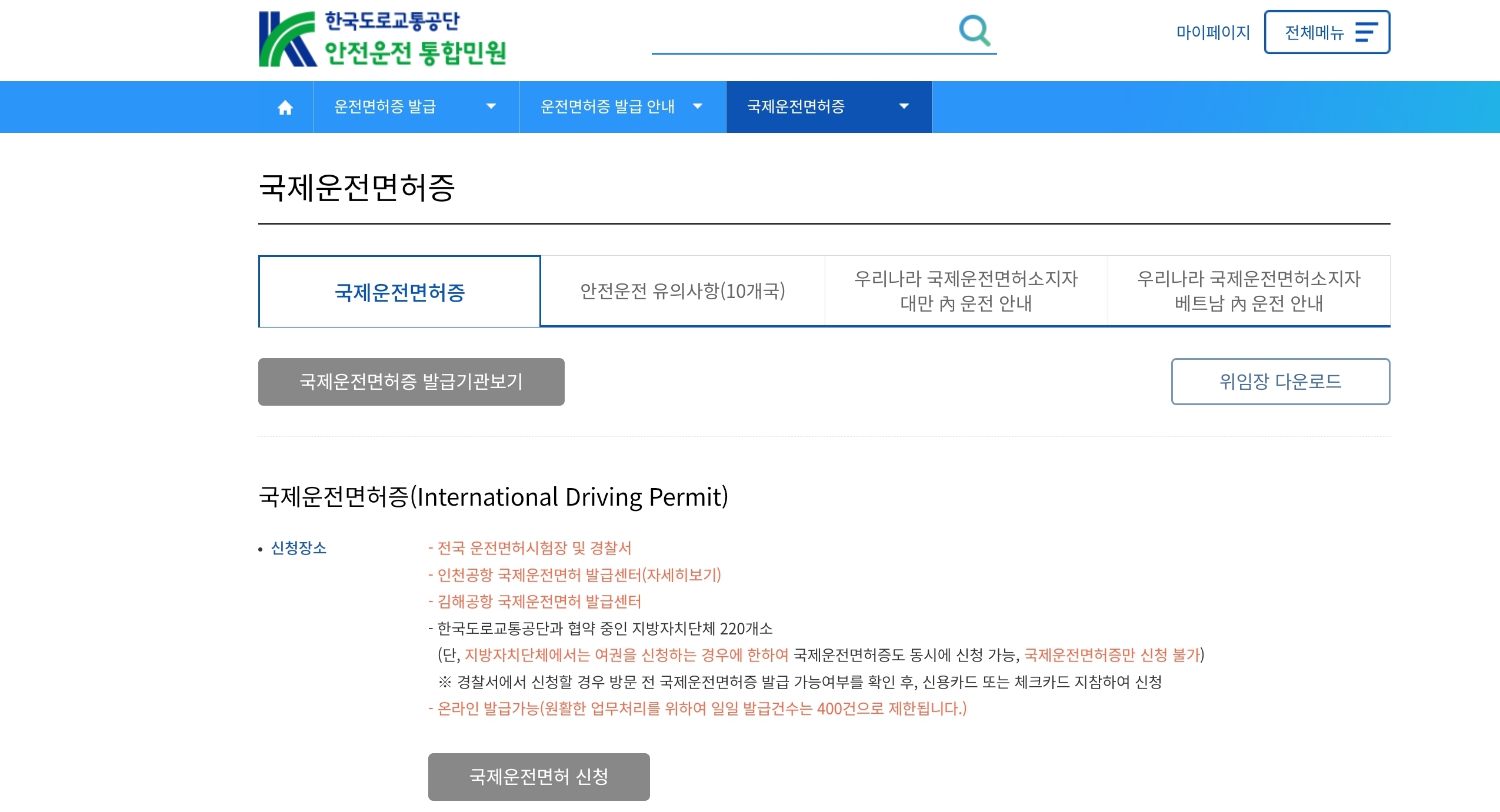Switch to 안전운전 유의사항(10개국) tab

[x=682, y=291]
